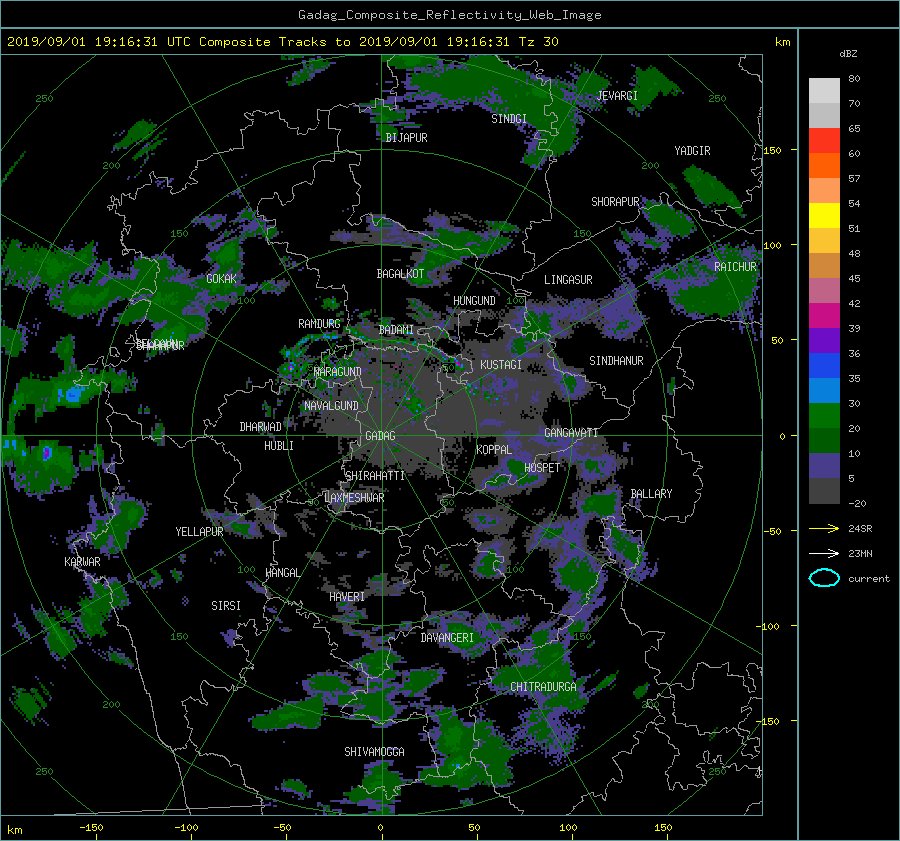900x841 pixels.
Task: Click the HANGAL city label
Action: coord(283,573)
